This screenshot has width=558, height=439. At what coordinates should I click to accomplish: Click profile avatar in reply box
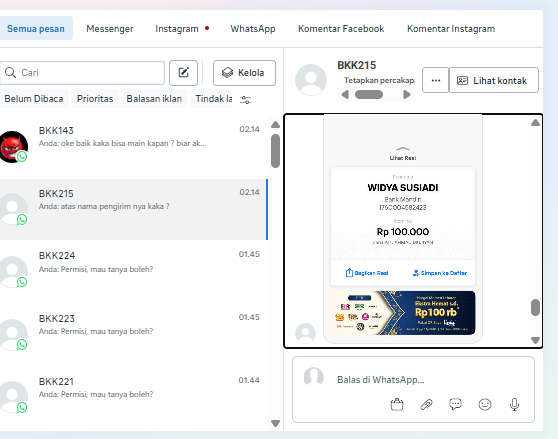point(314,377)
